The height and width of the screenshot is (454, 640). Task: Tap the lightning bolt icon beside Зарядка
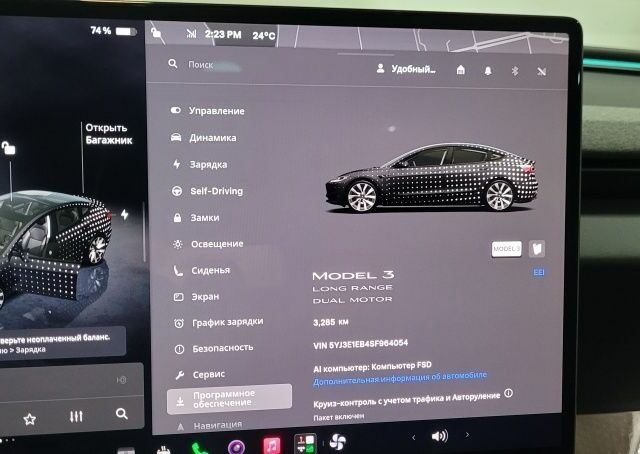point(176,164)
